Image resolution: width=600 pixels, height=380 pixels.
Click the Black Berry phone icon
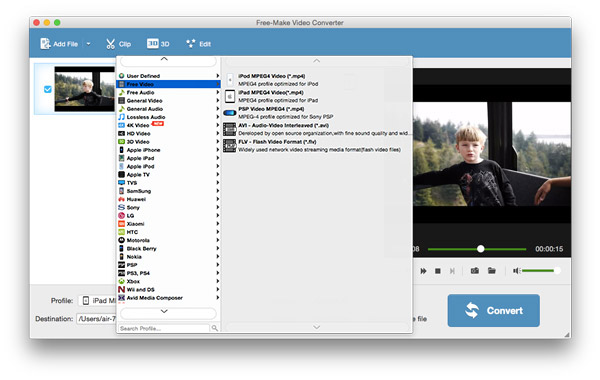click(121, 248)
